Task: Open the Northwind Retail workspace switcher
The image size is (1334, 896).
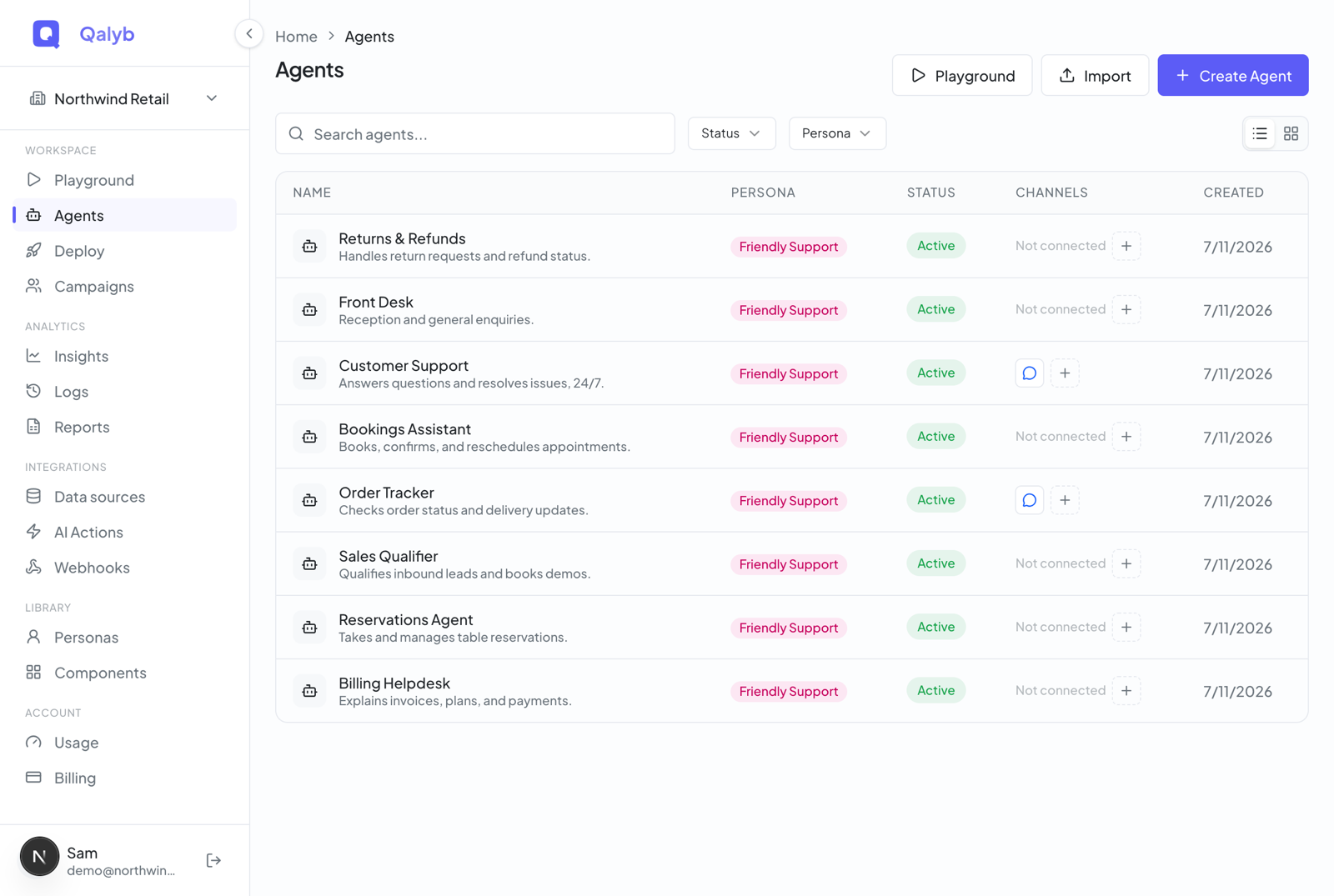Action: point(125,98)
